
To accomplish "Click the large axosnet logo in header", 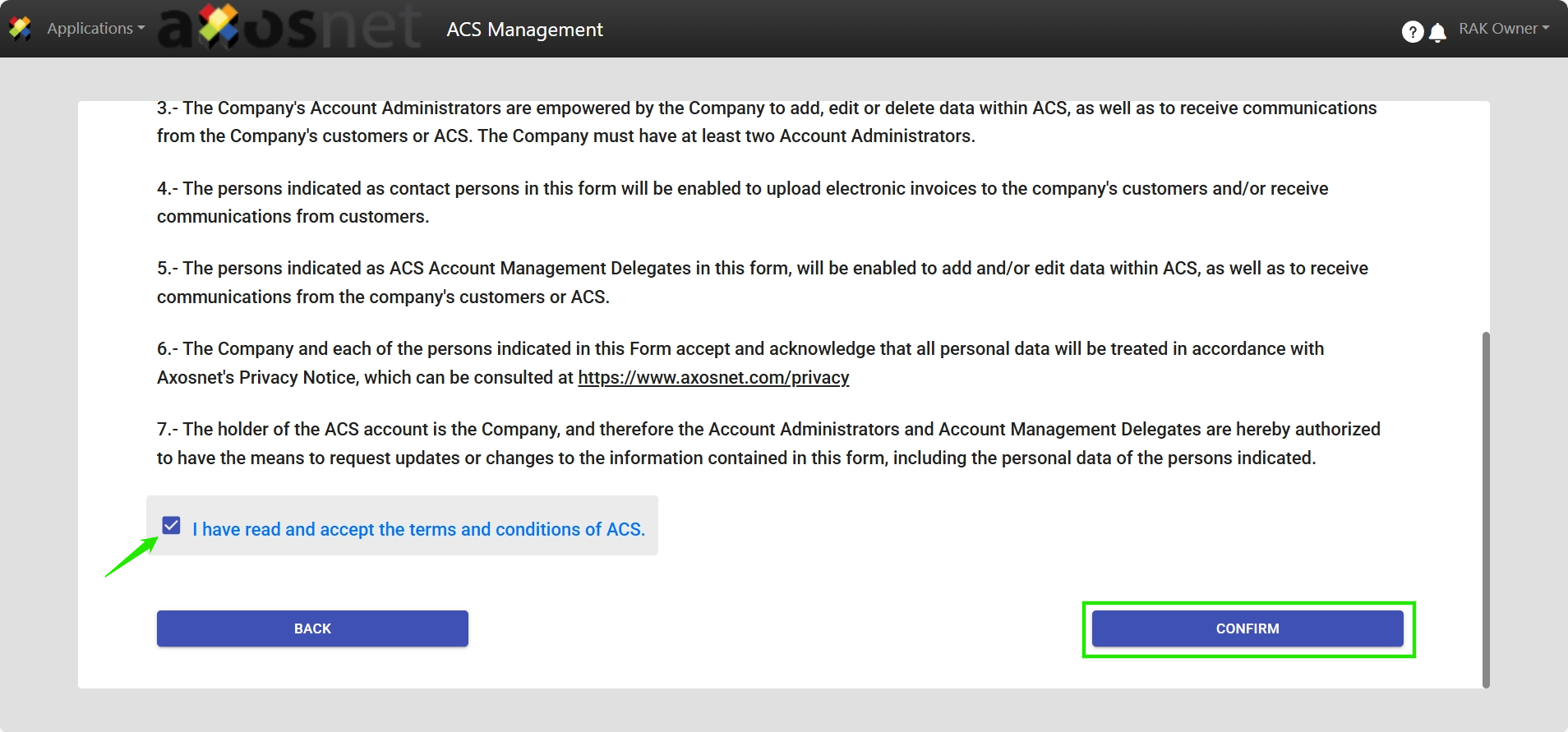I will pyautogui.click(x=289, y=28).
